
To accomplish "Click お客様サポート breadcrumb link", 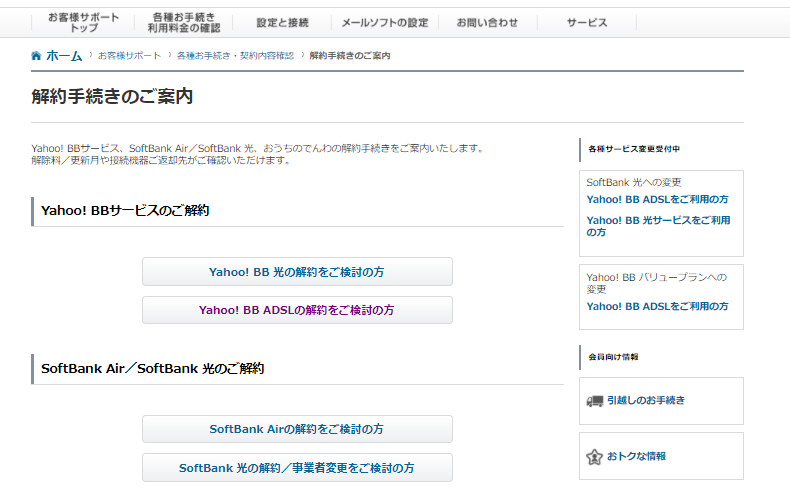I will pyautogui.click(x=129, y=55).
